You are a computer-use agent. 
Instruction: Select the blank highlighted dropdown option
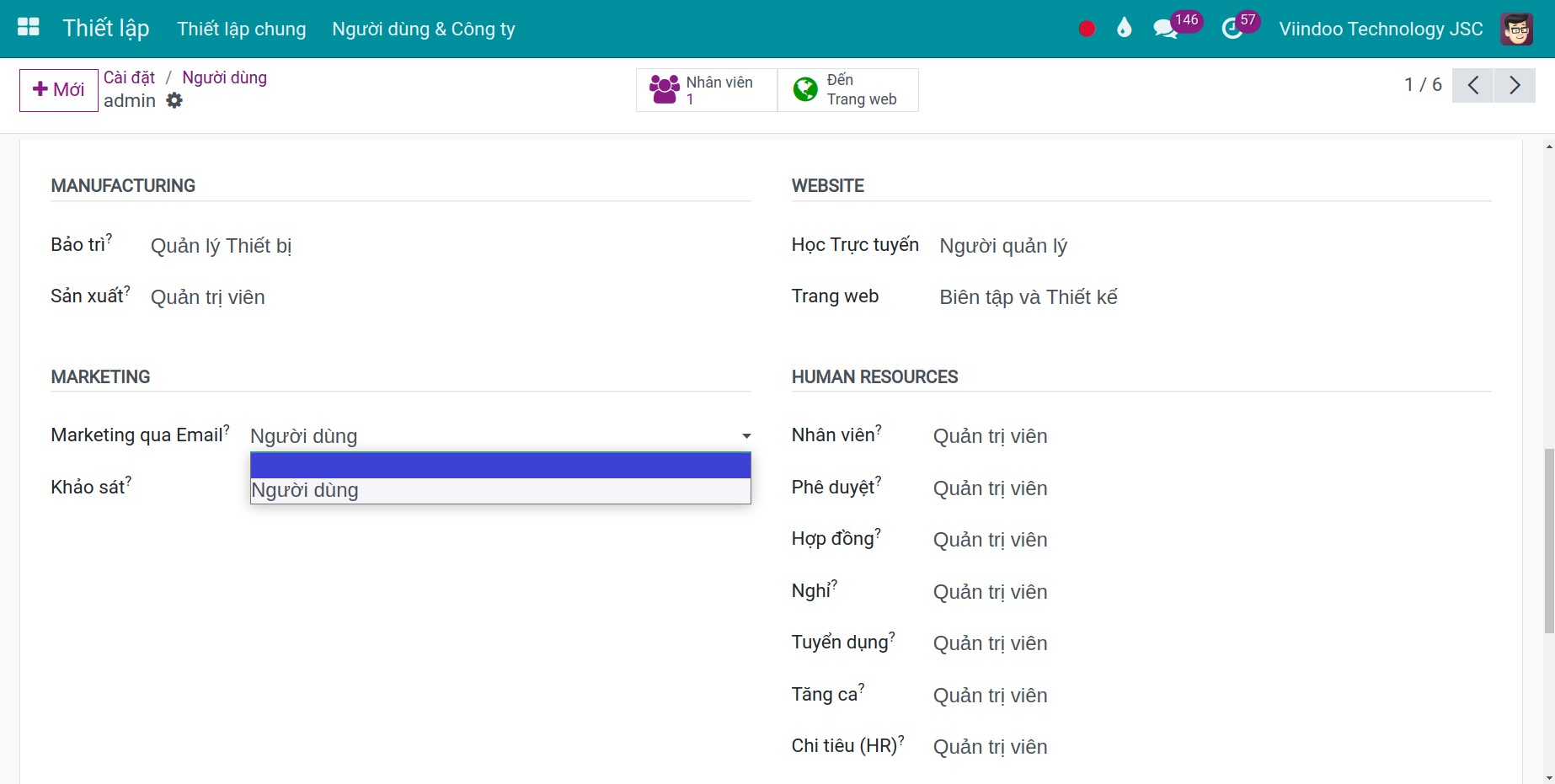tap(500, 466)
